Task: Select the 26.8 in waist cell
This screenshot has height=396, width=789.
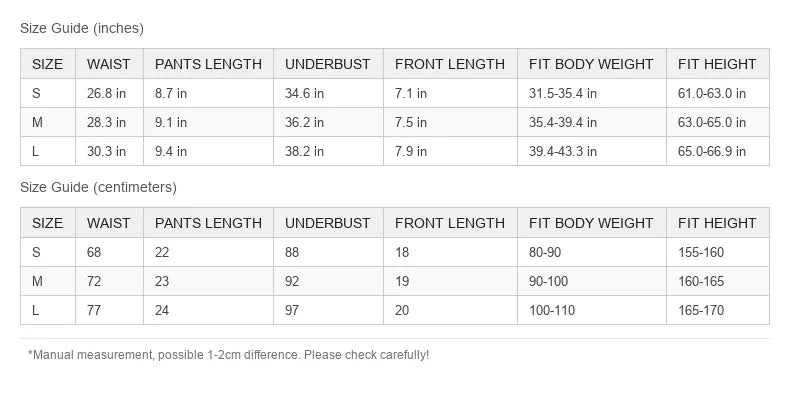Action: coord(109,93)
